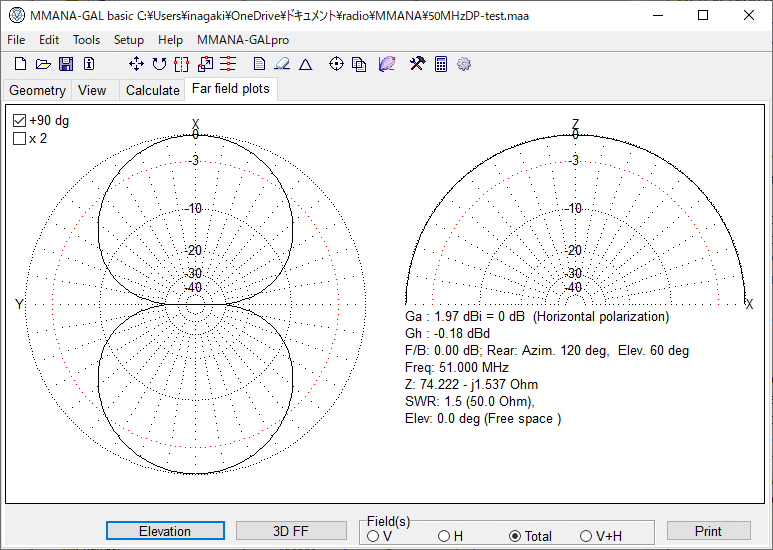Open the Tools menu
The image size is (773, 550).
(86, 40)
